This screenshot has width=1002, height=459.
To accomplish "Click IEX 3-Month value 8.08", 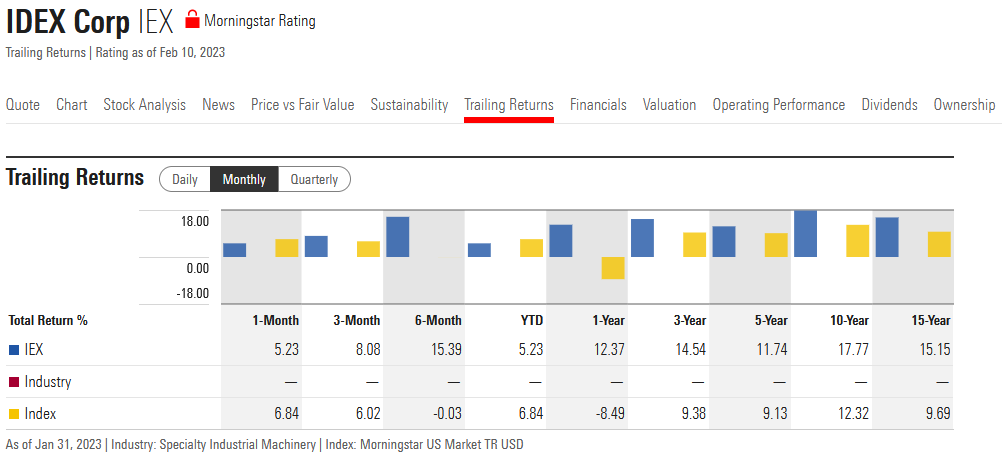I will pos(367,350).
